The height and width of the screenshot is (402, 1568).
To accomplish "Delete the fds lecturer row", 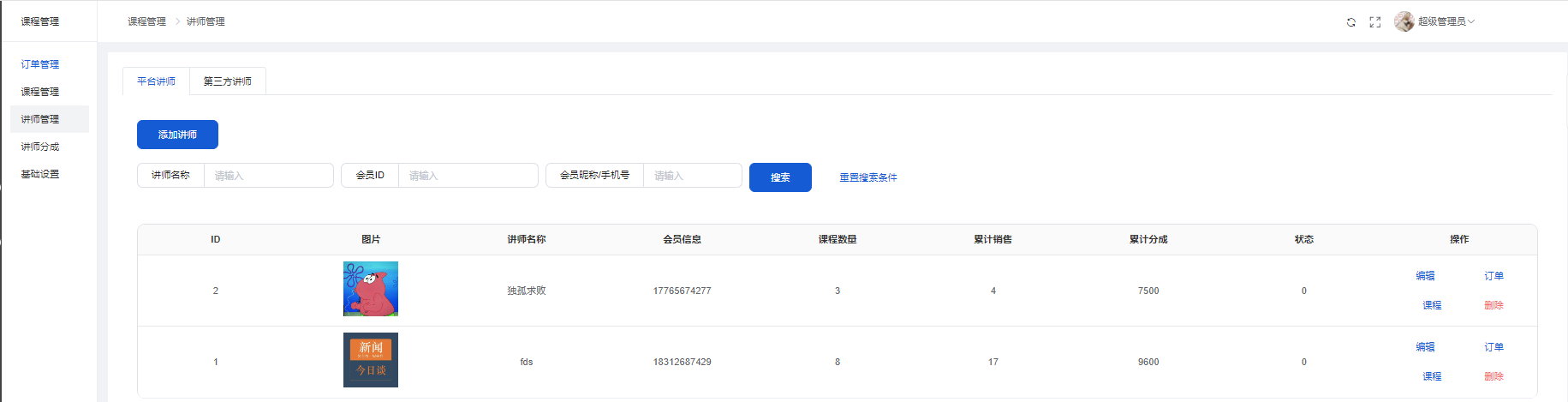I will (x=1493, y=376).
